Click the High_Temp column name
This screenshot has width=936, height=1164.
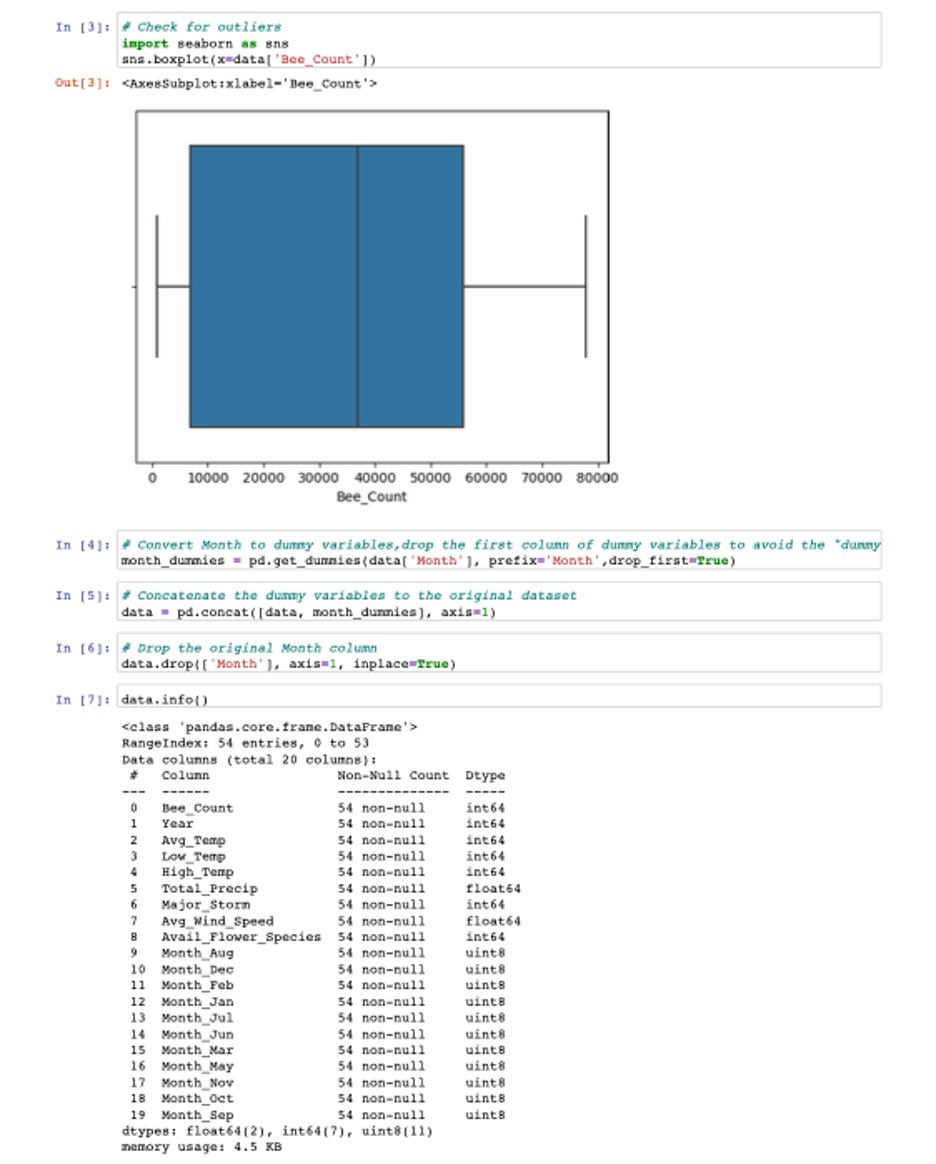(197, 872)
